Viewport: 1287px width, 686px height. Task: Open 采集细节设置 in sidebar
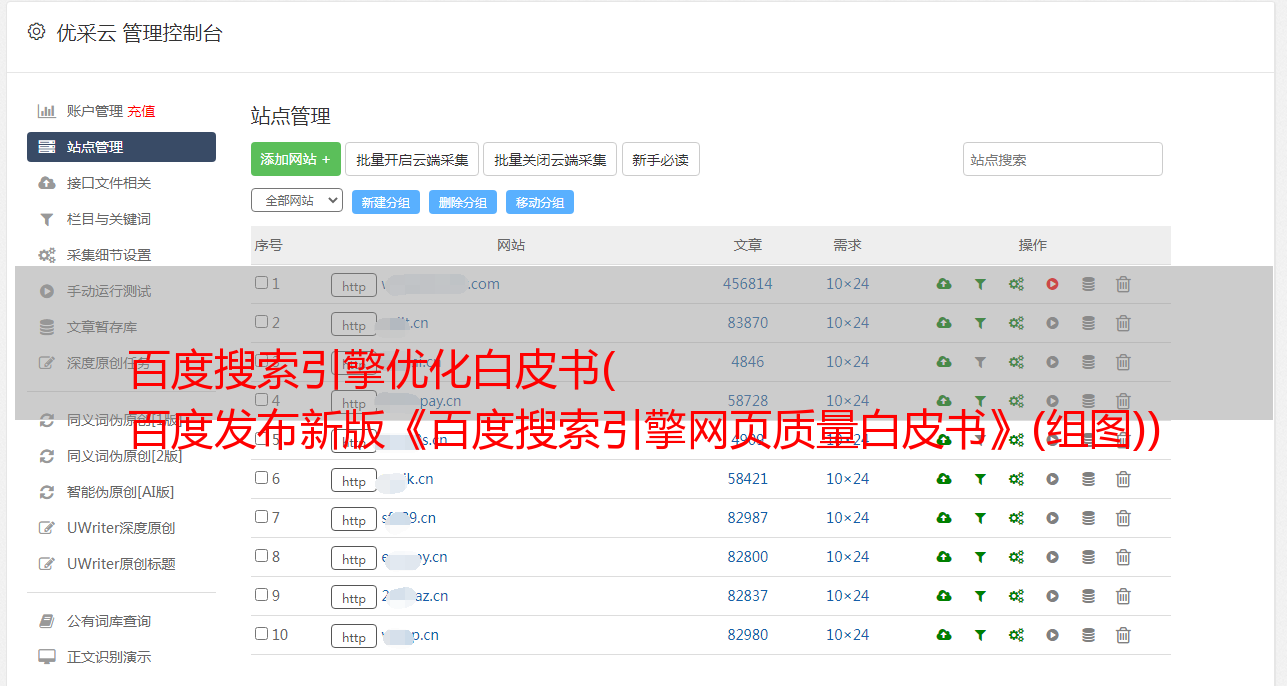(x=109, y=255)
